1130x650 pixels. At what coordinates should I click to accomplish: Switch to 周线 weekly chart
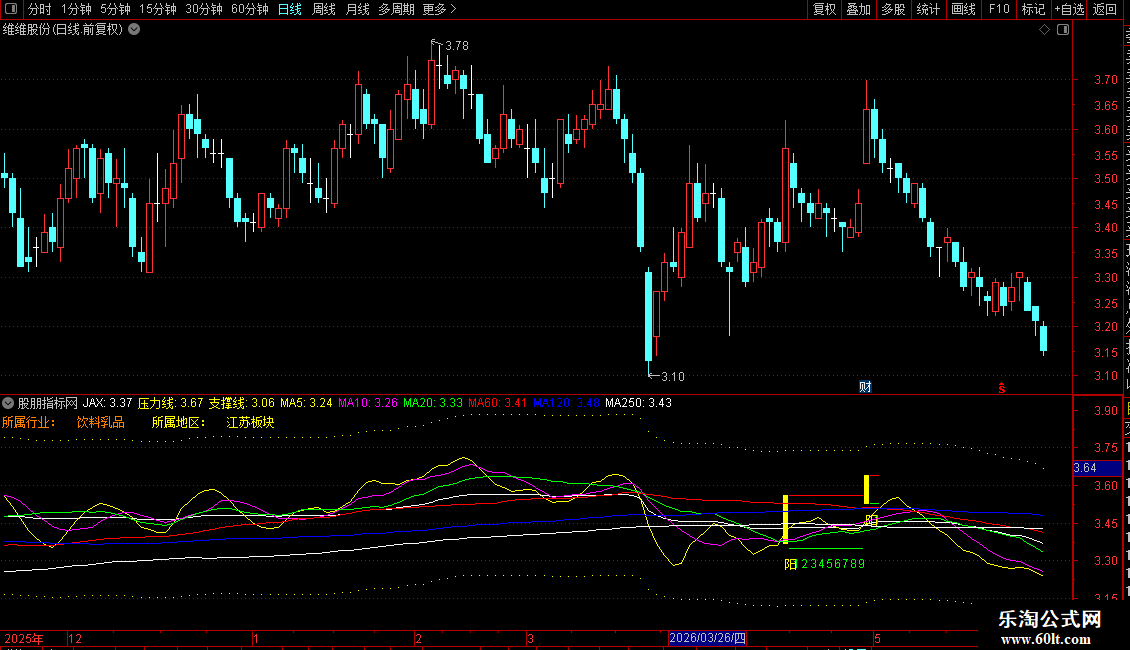click(324, 9)
